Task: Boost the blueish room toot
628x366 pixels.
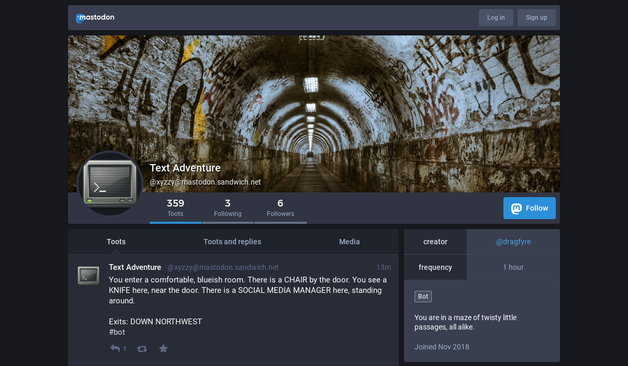Action: coord(142,349)
